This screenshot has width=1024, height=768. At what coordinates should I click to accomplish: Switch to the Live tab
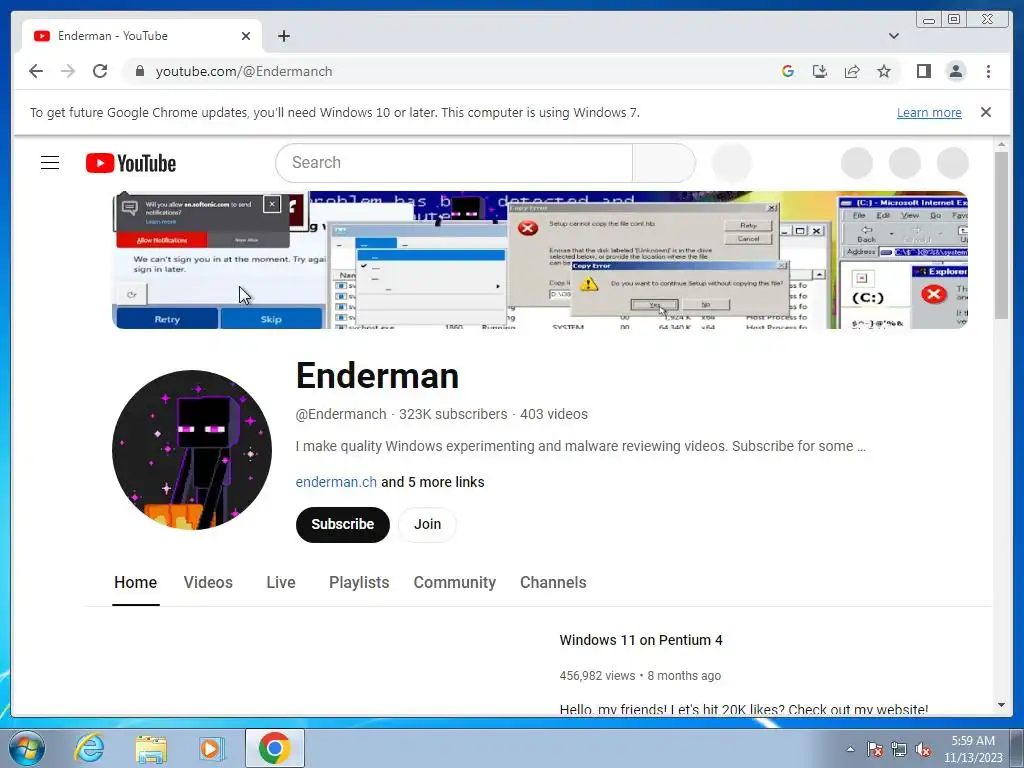[281, 583]
